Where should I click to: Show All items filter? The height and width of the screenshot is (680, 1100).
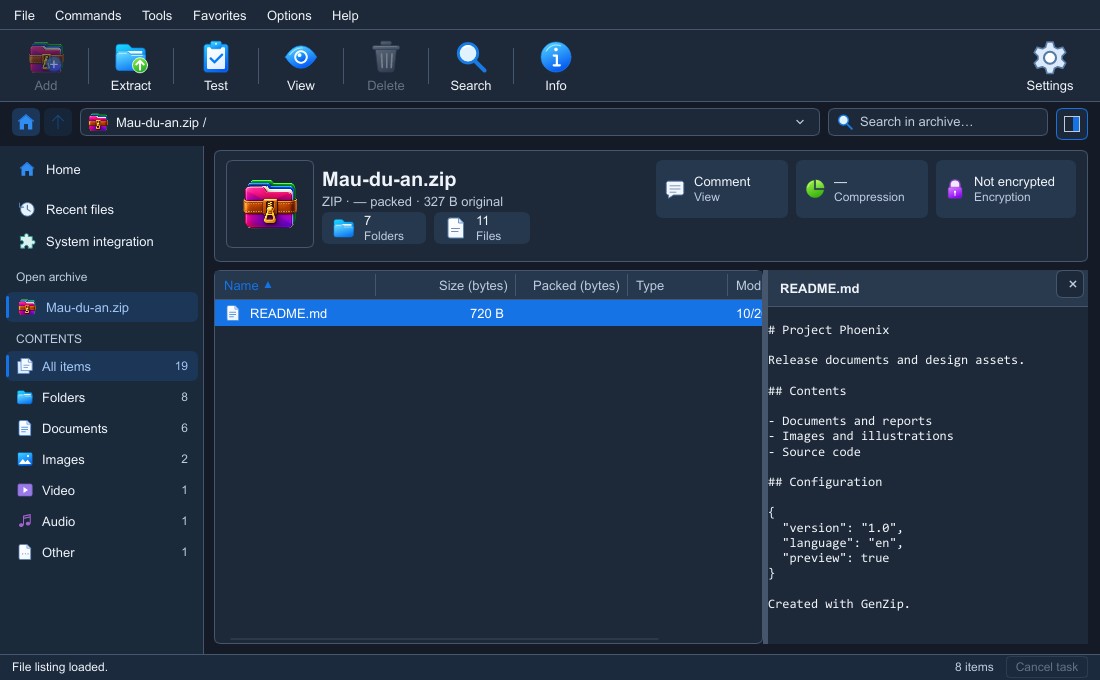coord(102,366)
